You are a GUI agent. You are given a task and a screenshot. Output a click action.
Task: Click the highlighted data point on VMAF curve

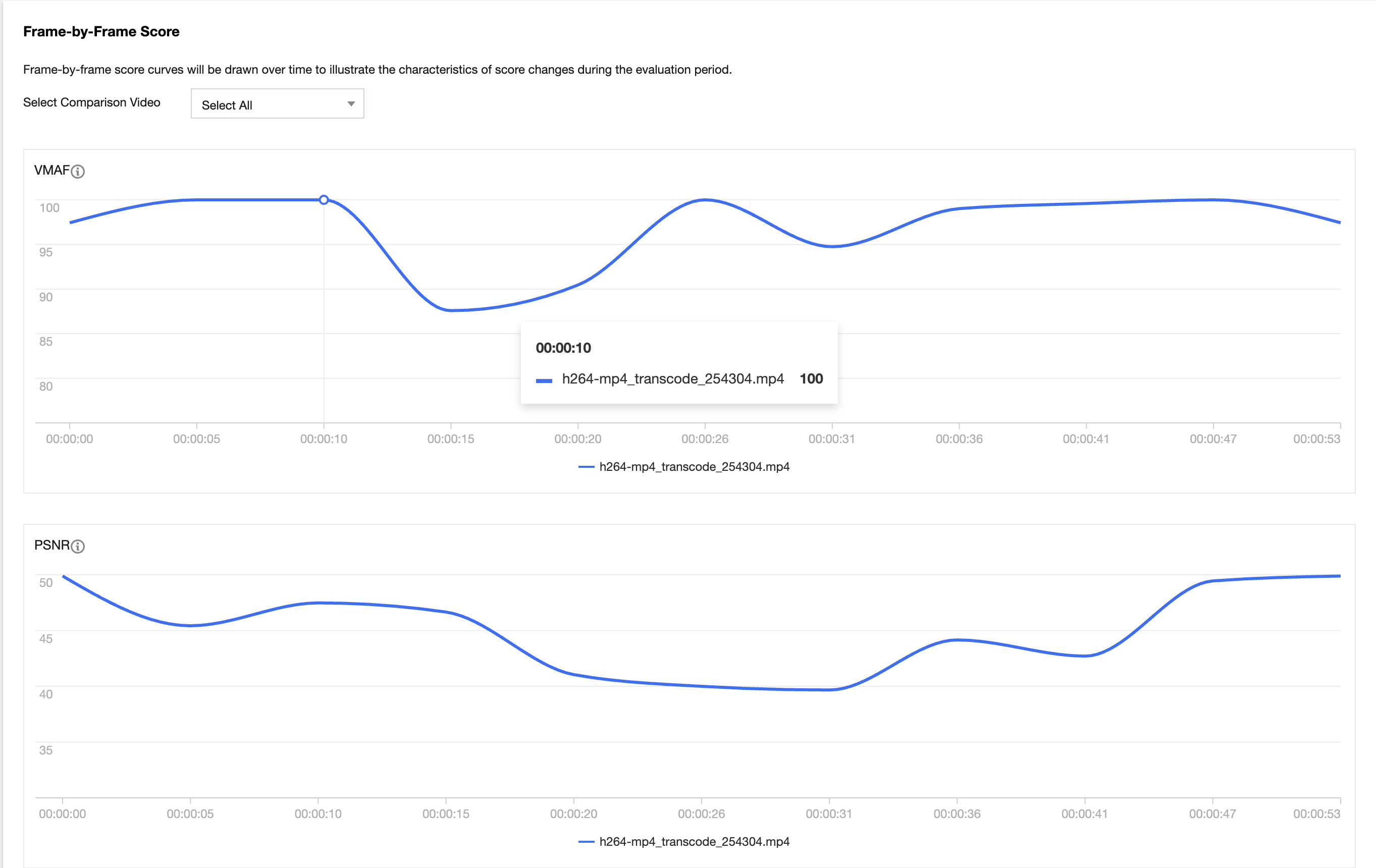coord(324,200)
